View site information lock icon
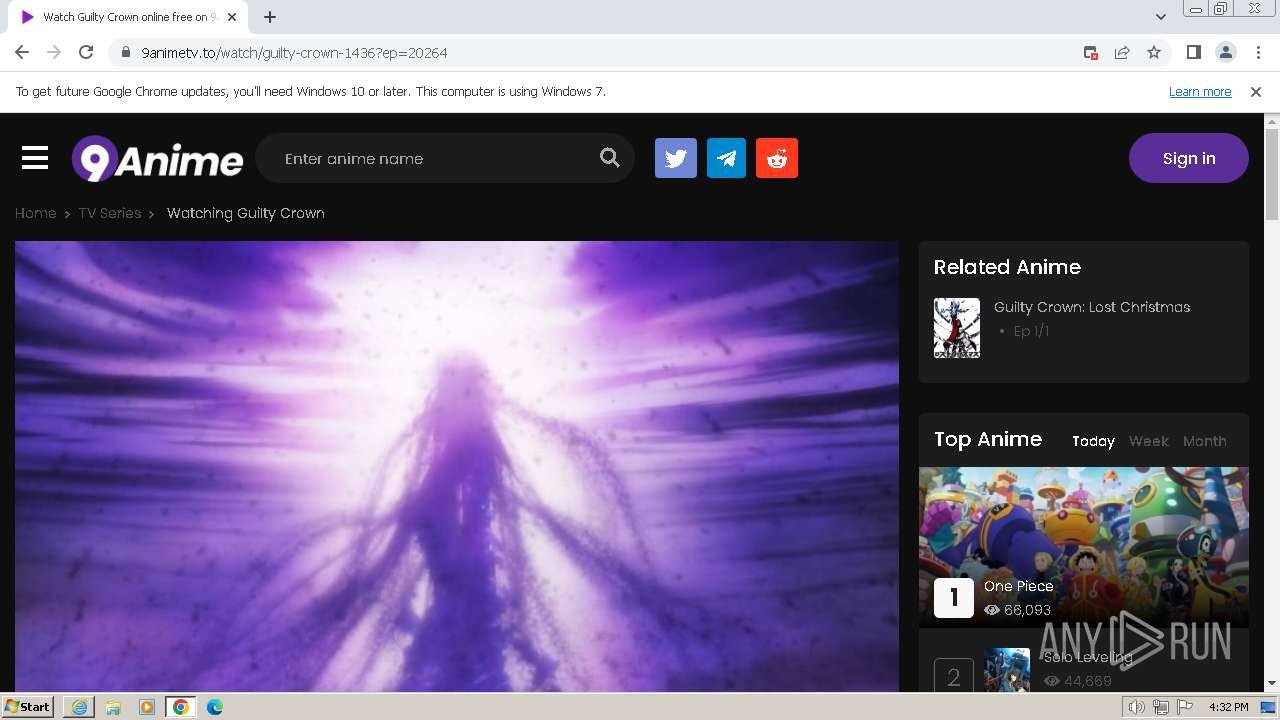Screen dimensions: 1280x720 (x=126, y=53)
